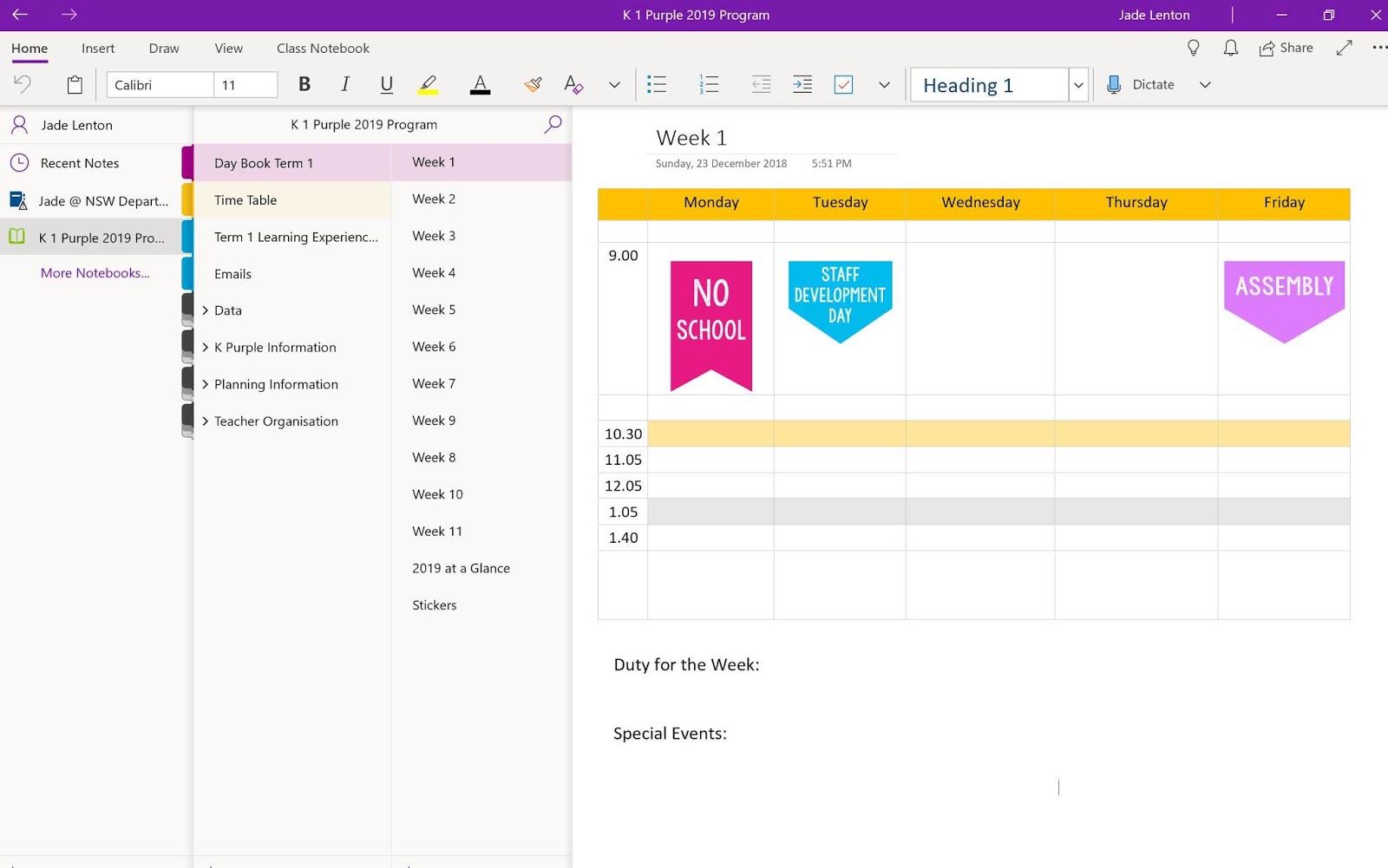The height and width of the screenshot is (868, 1388).
Task: Click the notifications bell icon
Action: click(x=1230, y=48)
